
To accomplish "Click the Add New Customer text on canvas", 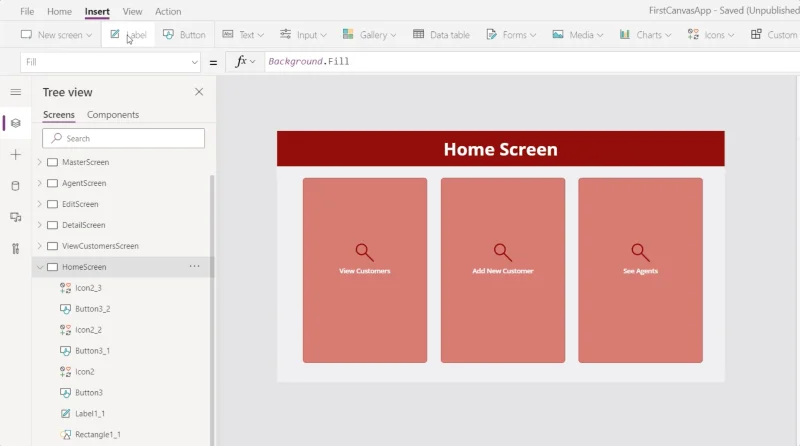I will (503, 271).
